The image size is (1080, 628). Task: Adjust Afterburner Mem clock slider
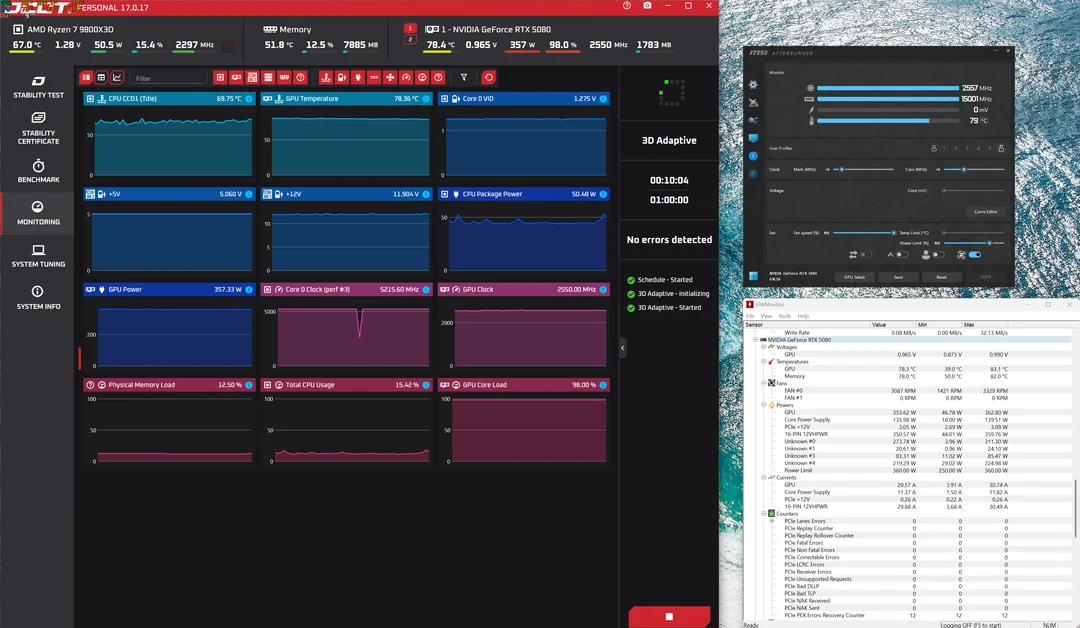(864, 169)
